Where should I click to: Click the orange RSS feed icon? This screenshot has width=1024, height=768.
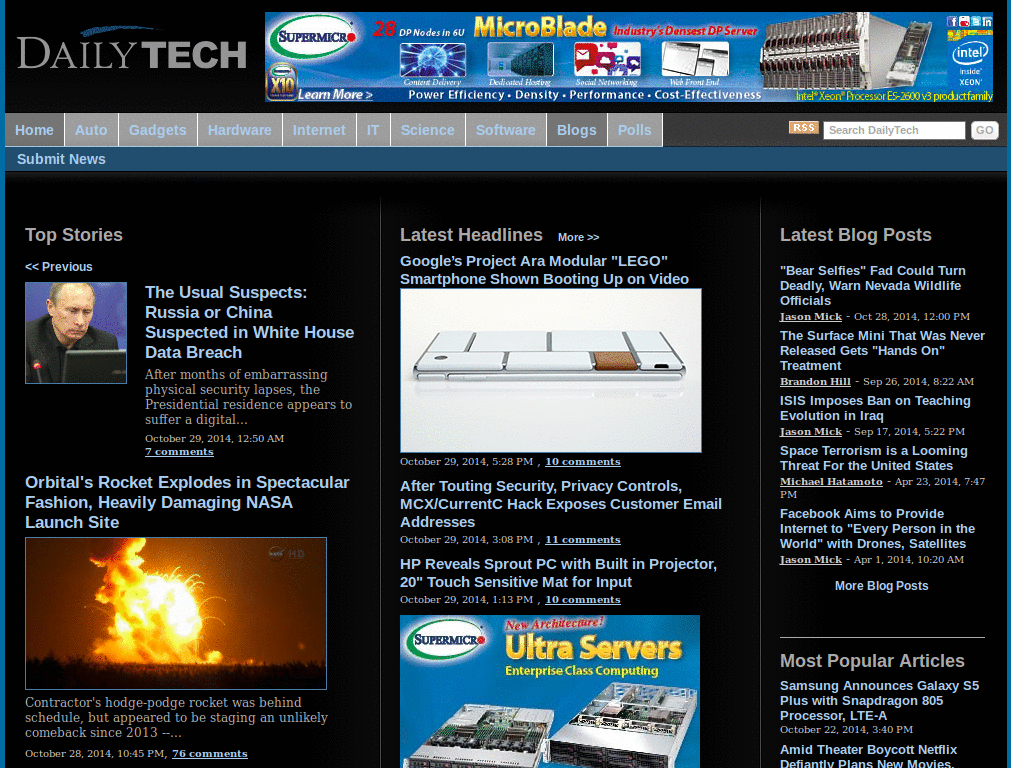point(803,127)
